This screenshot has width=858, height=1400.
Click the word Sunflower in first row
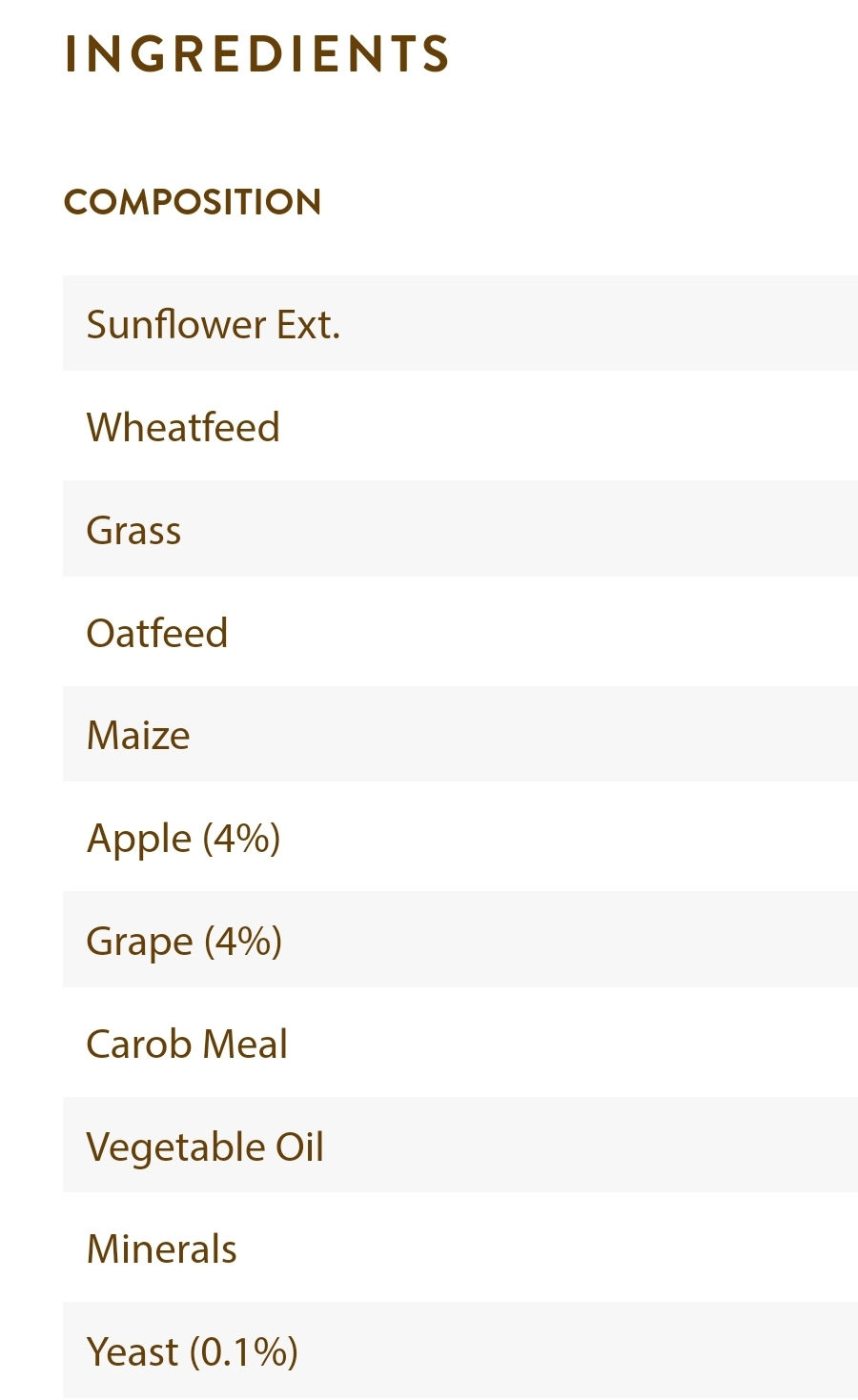pos(175,325)
